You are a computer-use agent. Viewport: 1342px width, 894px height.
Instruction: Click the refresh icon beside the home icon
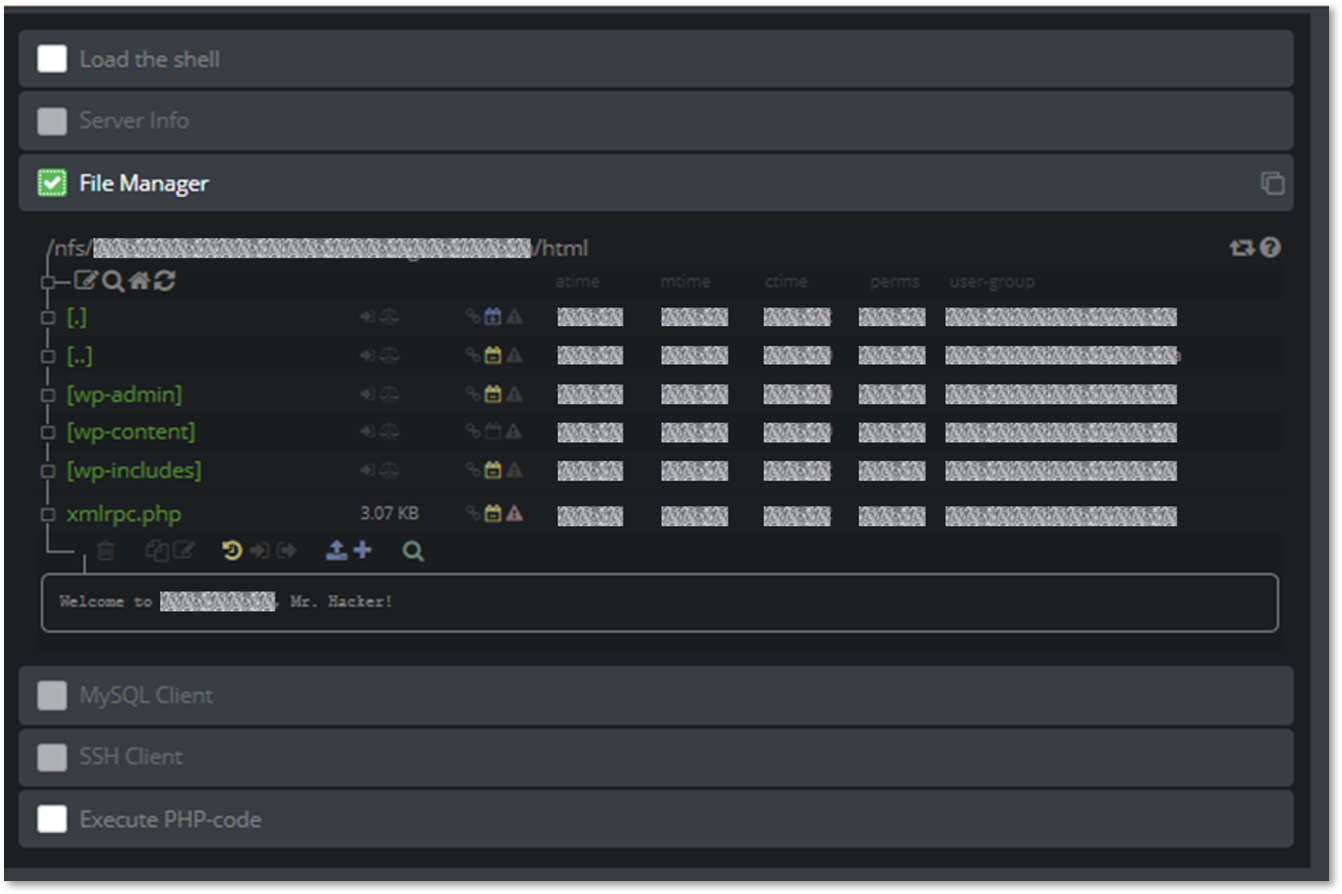165,282
